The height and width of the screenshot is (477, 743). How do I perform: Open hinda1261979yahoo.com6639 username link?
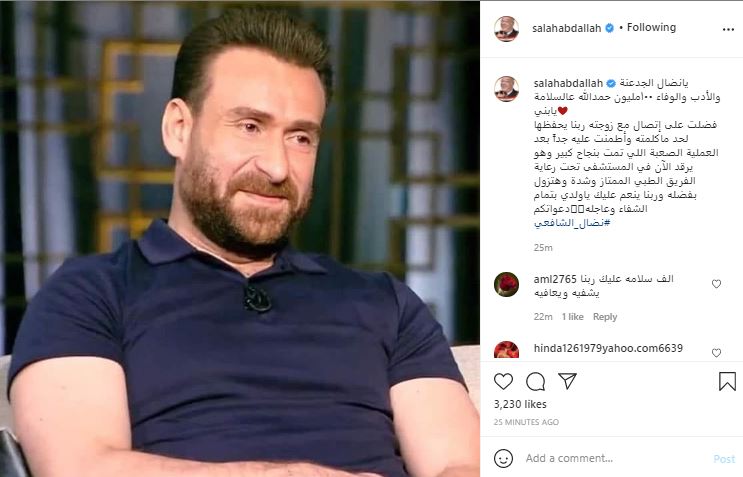[x=608, y=348]
